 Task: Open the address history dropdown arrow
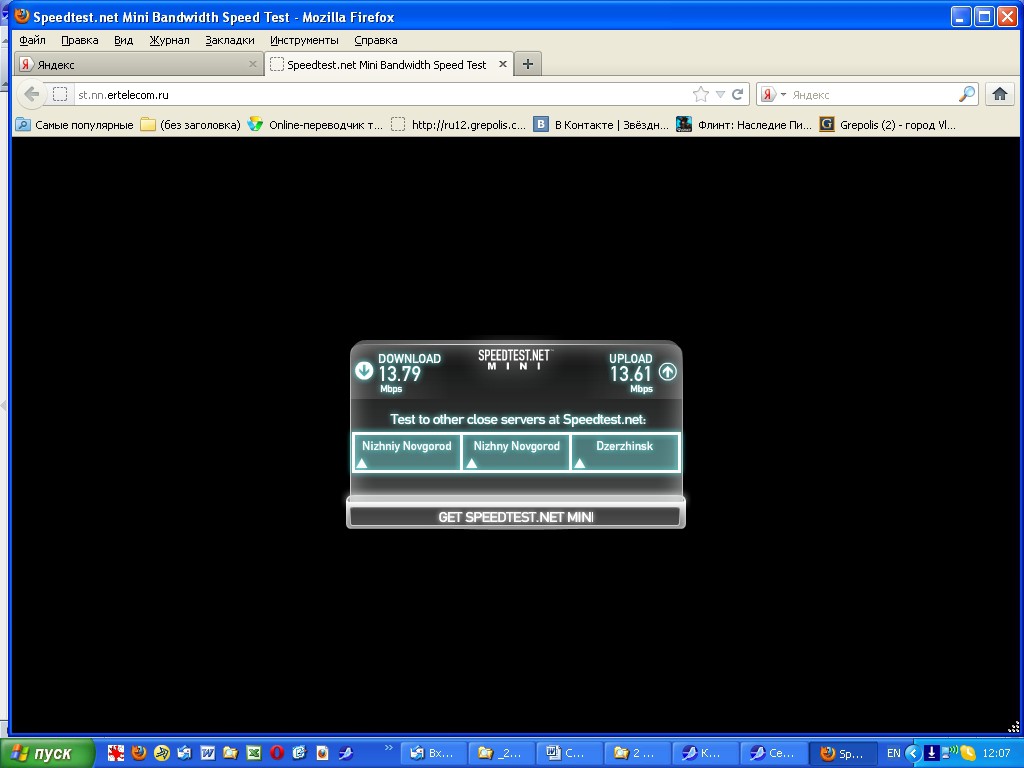pos(720,95)
